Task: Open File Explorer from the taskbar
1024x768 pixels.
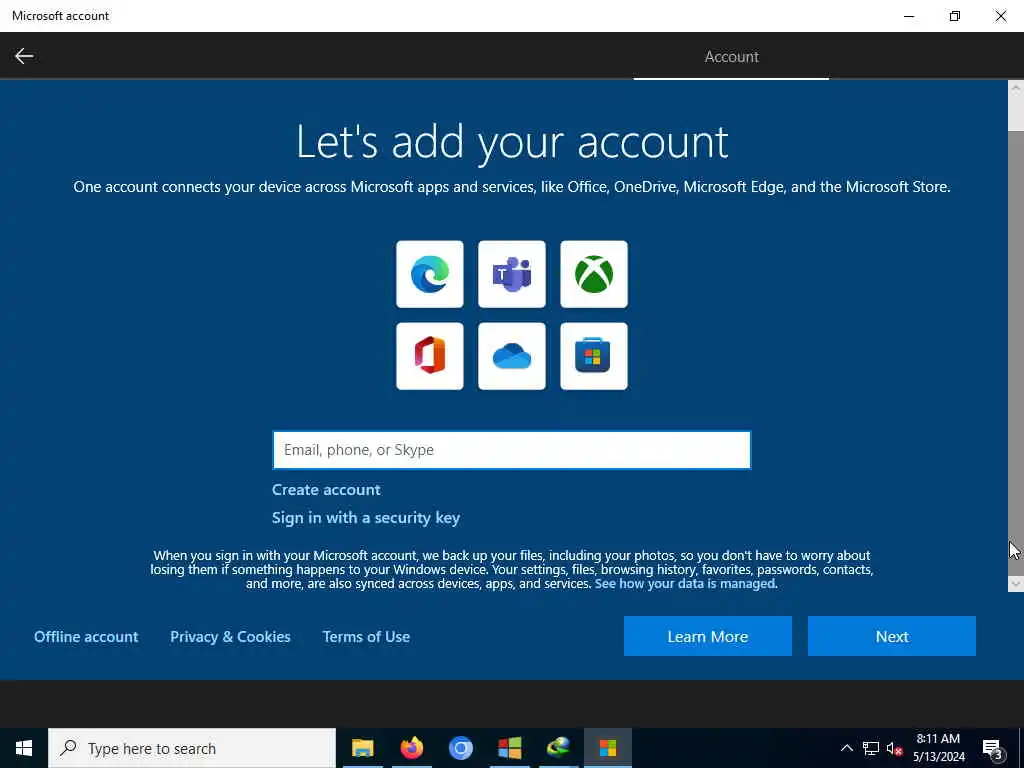Action: [362, 748]
